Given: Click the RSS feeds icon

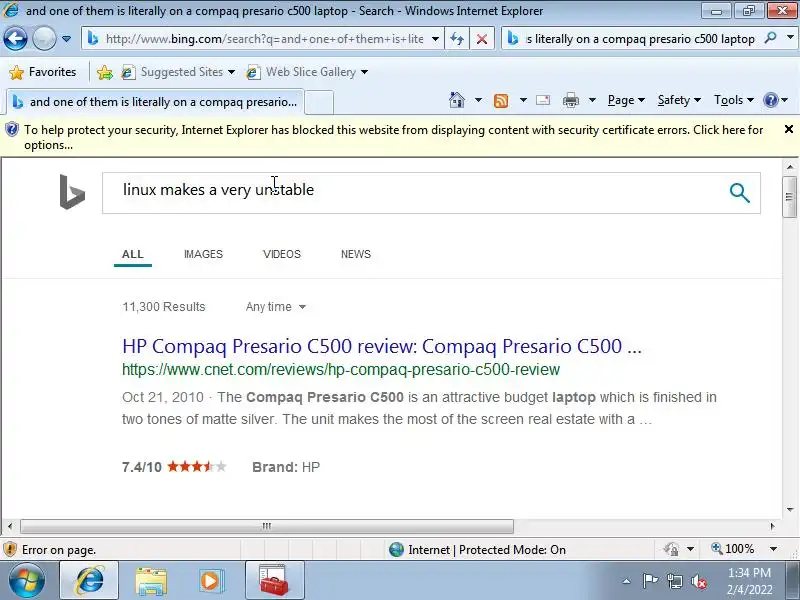Looking at the screenshot, I should [501, 101].
